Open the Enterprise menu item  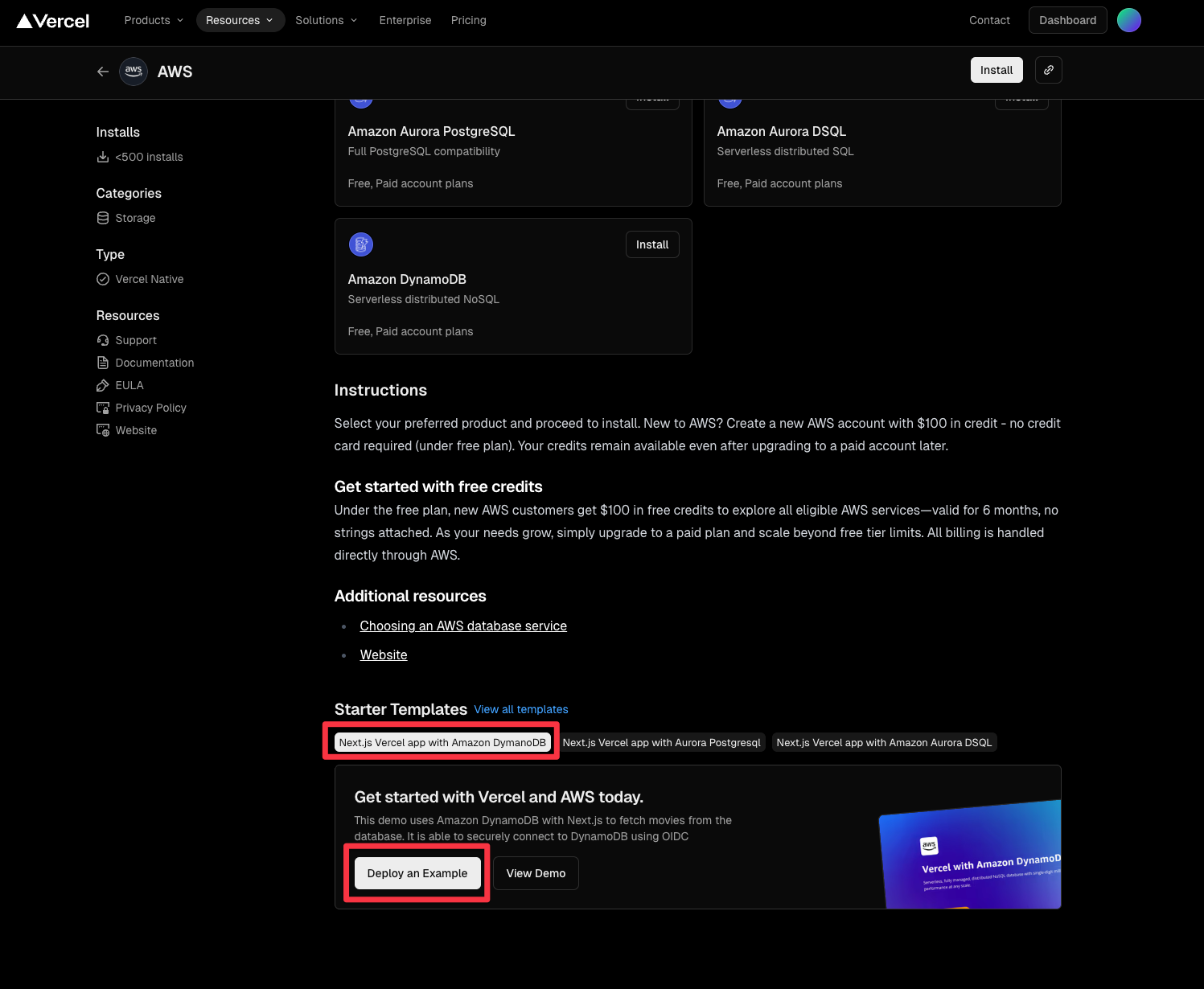click(x=405, y=20)
